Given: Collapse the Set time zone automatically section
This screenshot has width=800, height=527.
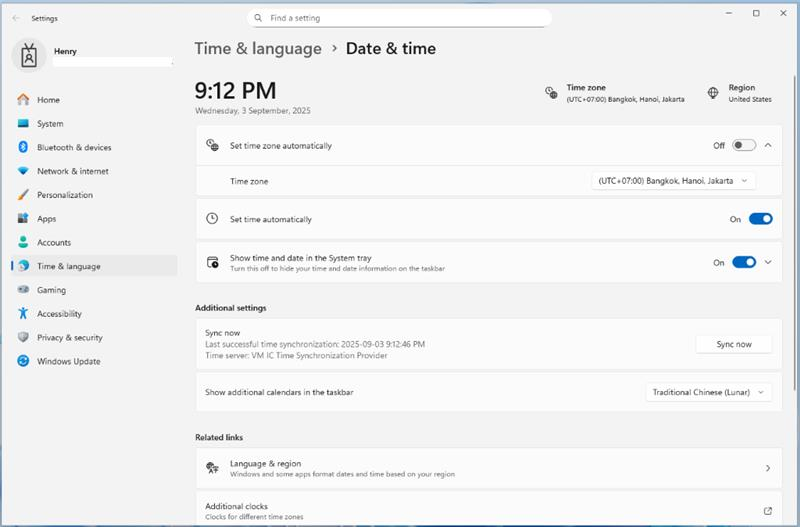Looking at the screenshot, I should (768, 145).
